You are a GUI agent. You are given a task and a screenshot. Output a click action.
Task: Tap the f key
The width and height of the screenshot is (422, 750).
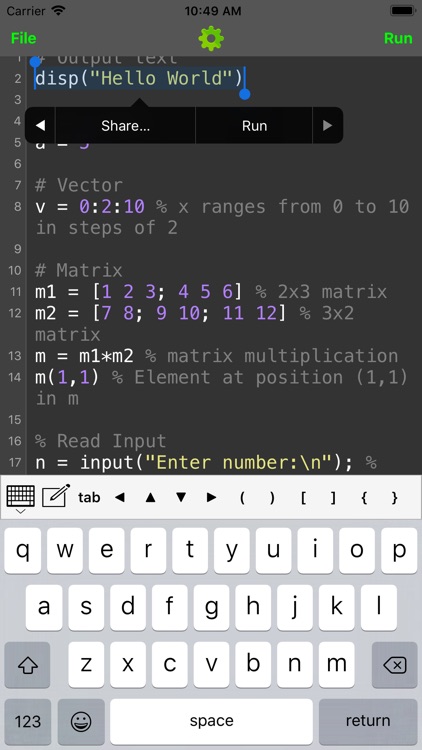(x=169, y=607)
